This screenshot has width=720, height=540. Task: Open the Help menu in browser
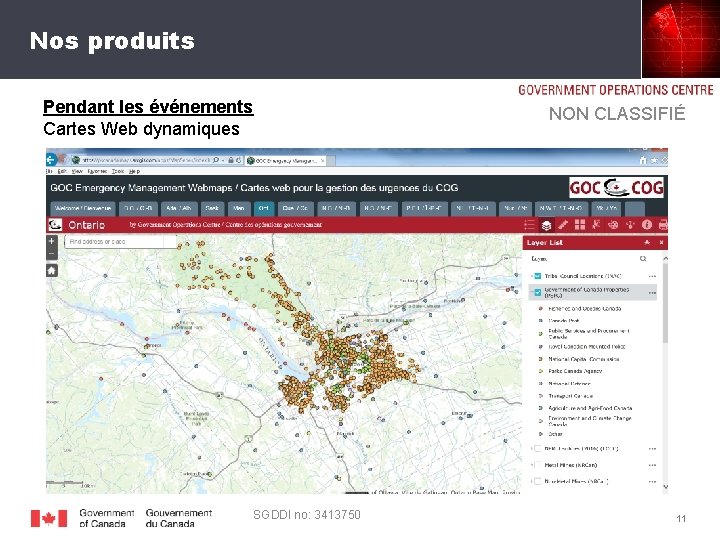pyautogui.click(x=134, y=171)
